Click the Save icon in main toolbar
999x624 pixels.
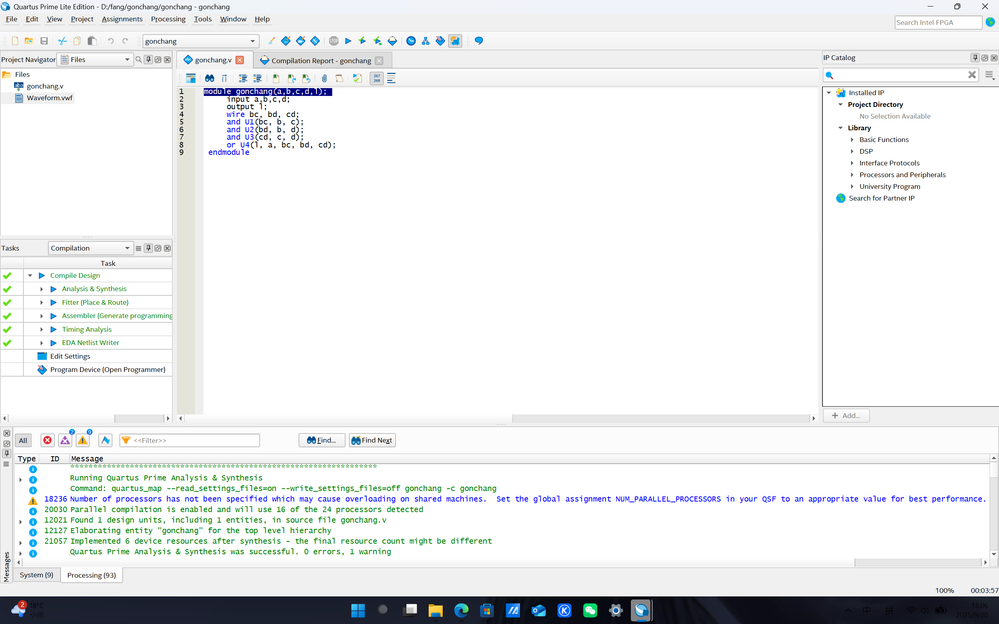44,41
